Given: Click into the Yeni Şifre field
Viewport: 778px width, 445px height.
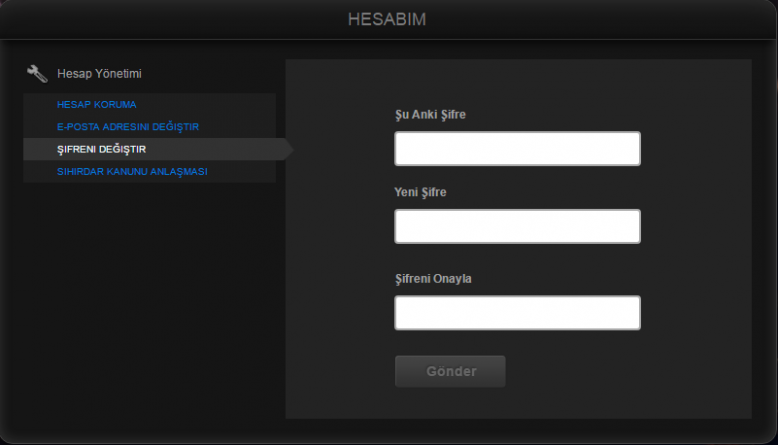Looking at the screenshot, I should pos(518,226).
